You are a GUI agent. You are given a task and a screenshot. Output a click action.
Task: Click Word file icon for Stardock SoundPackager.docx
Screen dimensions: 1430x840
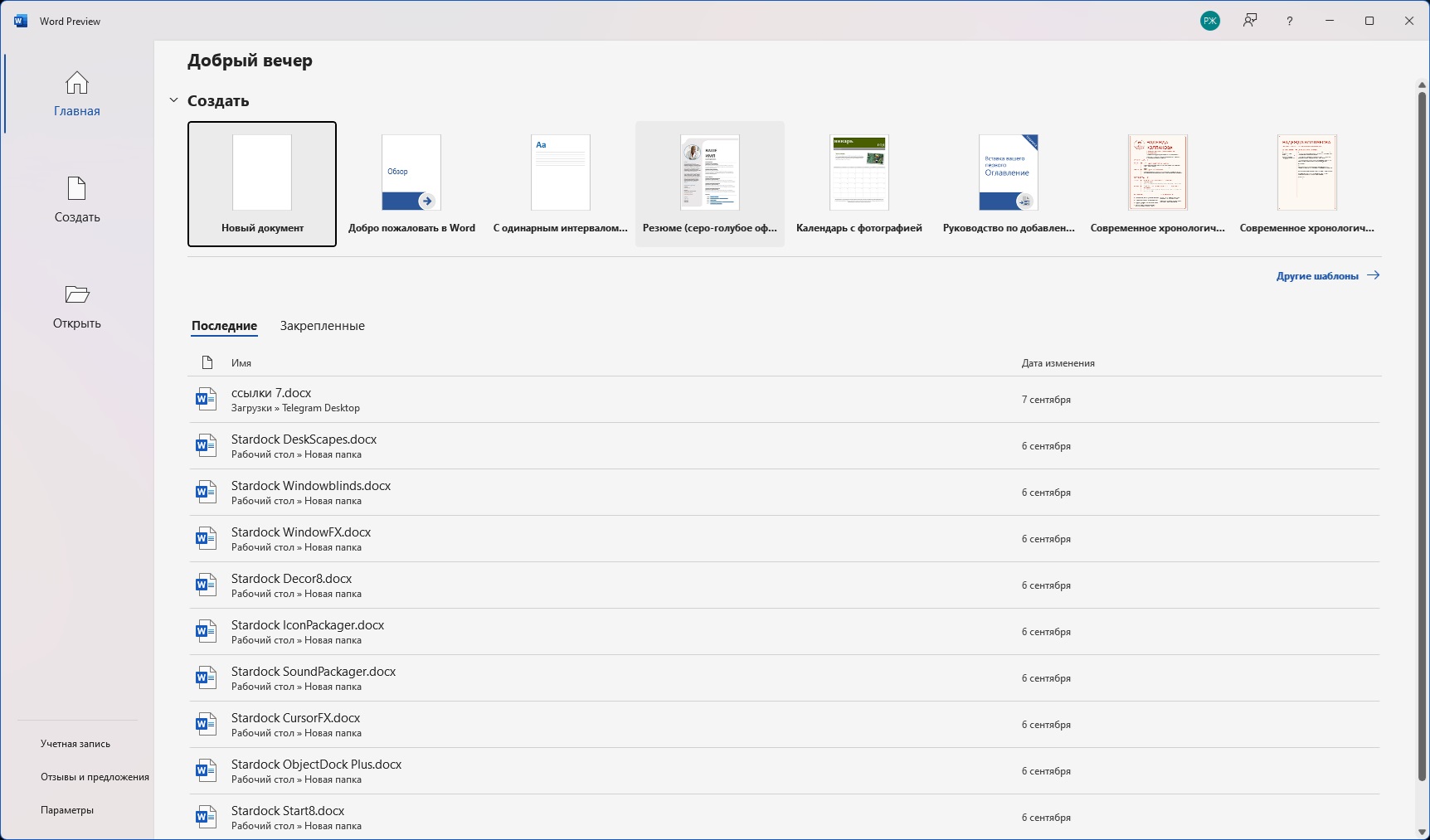[x=205, y=678]
